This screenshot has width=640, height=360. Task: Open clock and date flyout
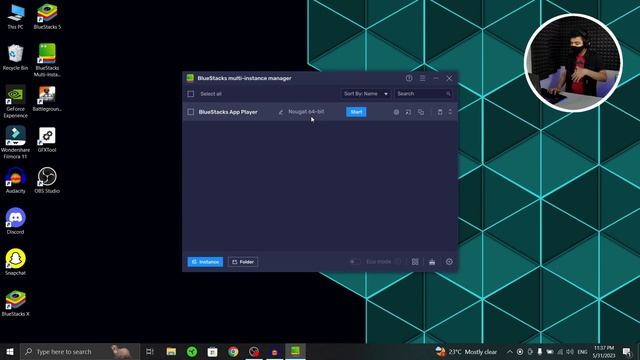click(x=604, y=351)
